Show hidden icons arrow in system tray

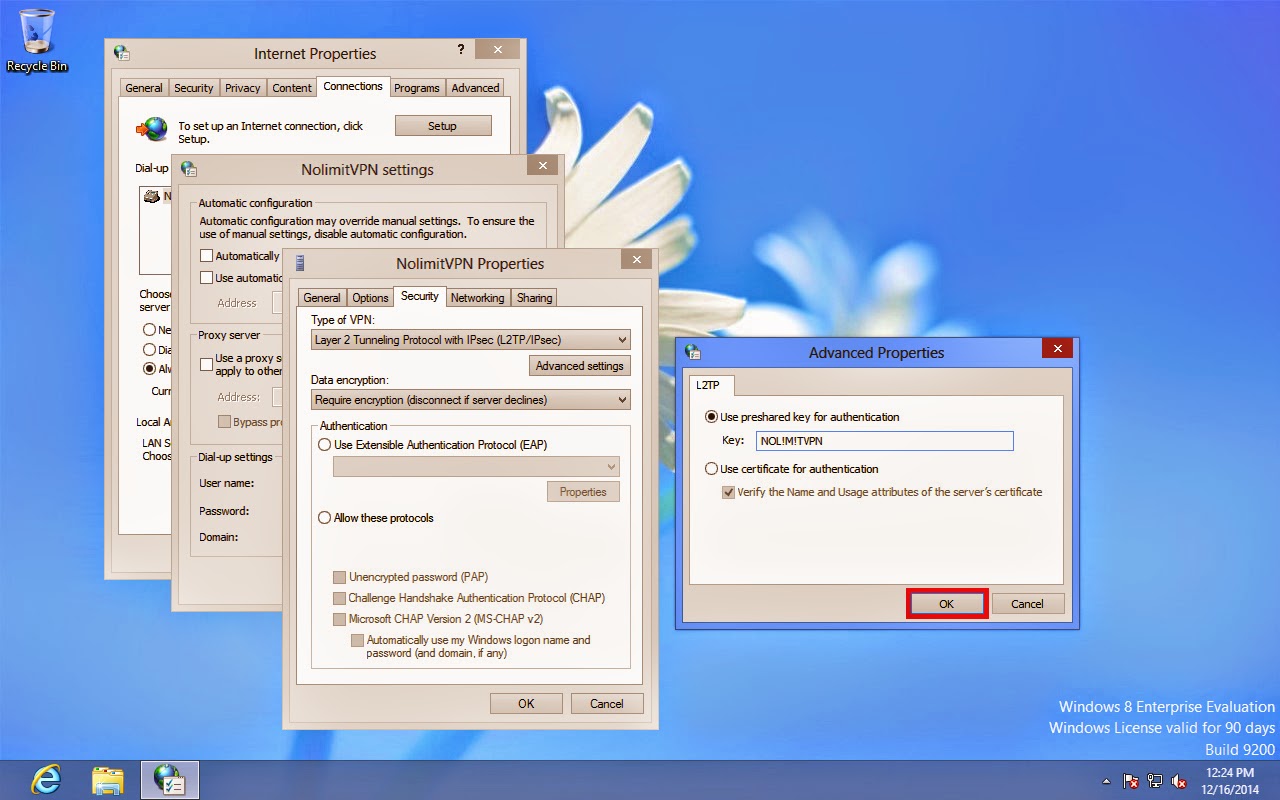[1106, 781]
